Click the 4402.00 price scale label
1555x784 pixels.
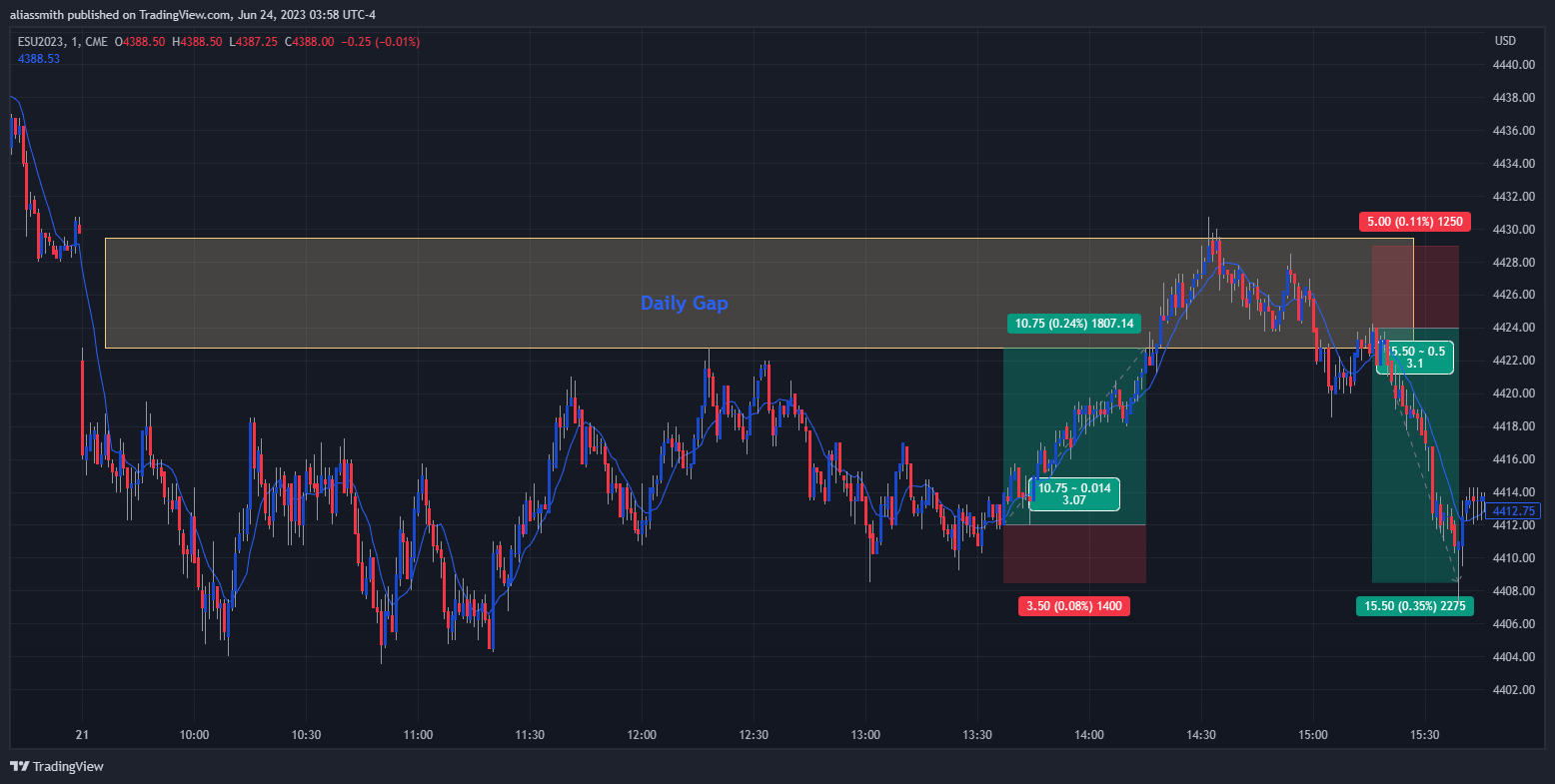(1515, 690)
